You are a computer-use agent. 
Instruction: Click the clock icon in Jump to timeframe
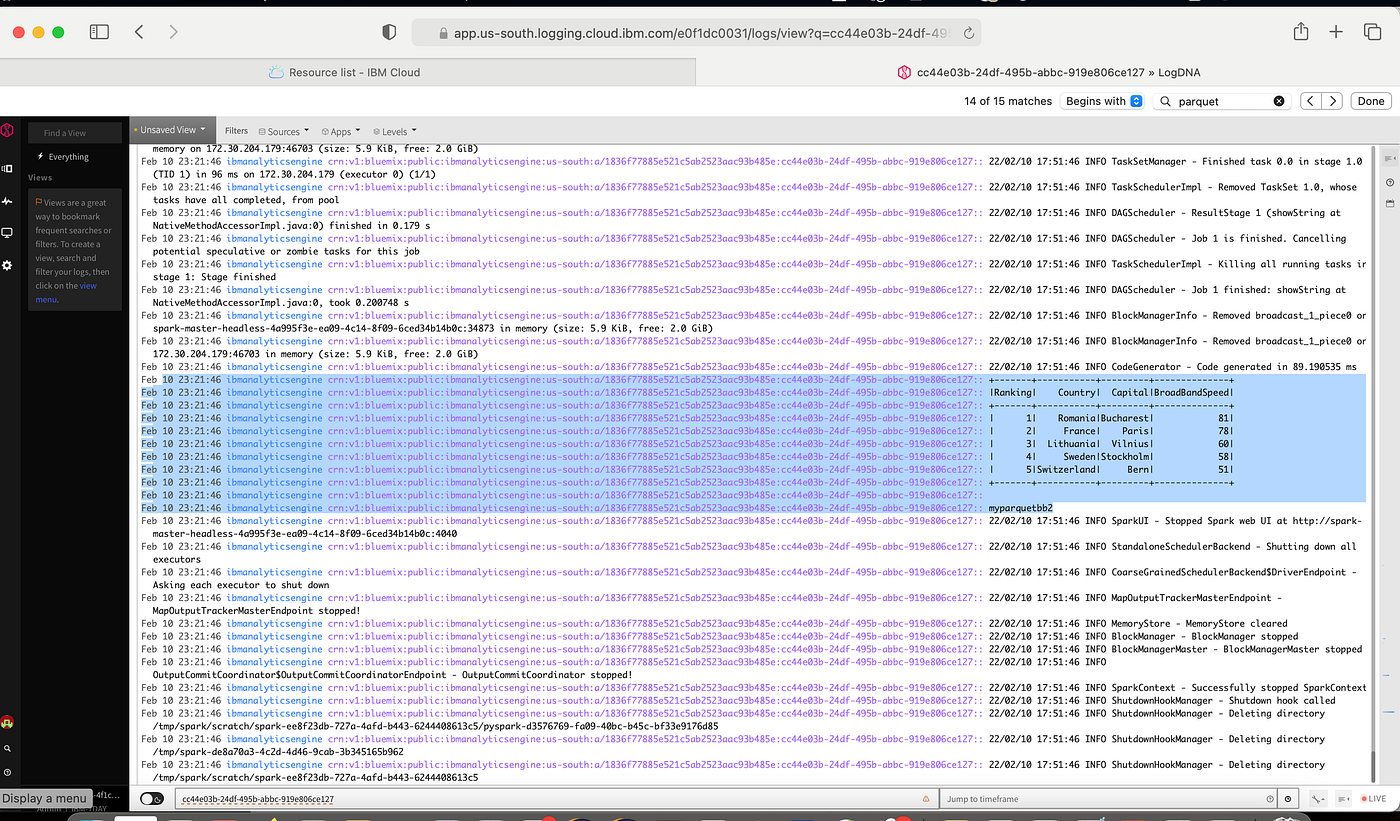(1270, 799)
